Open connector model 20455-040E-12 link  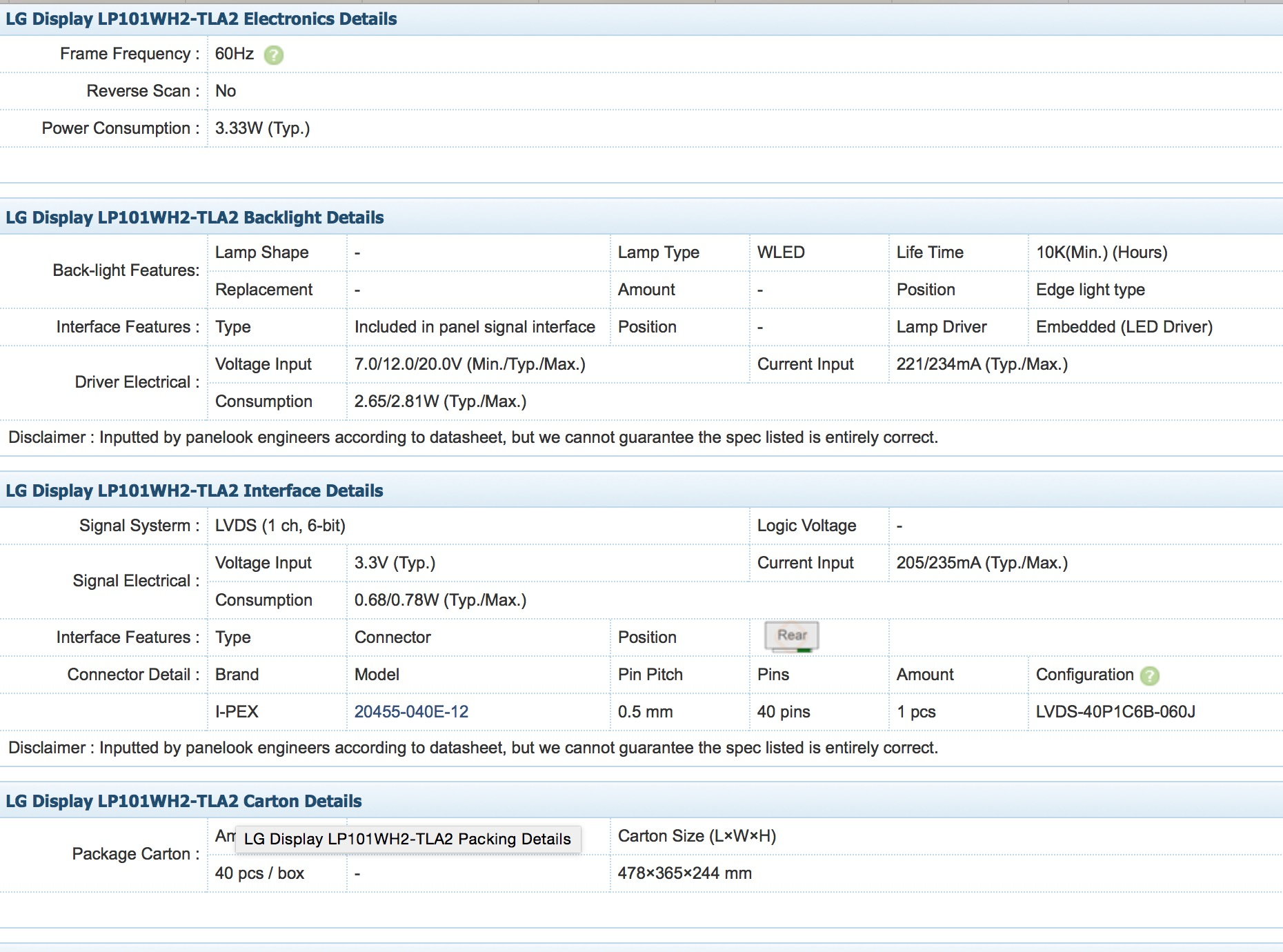tap(411, 711)
